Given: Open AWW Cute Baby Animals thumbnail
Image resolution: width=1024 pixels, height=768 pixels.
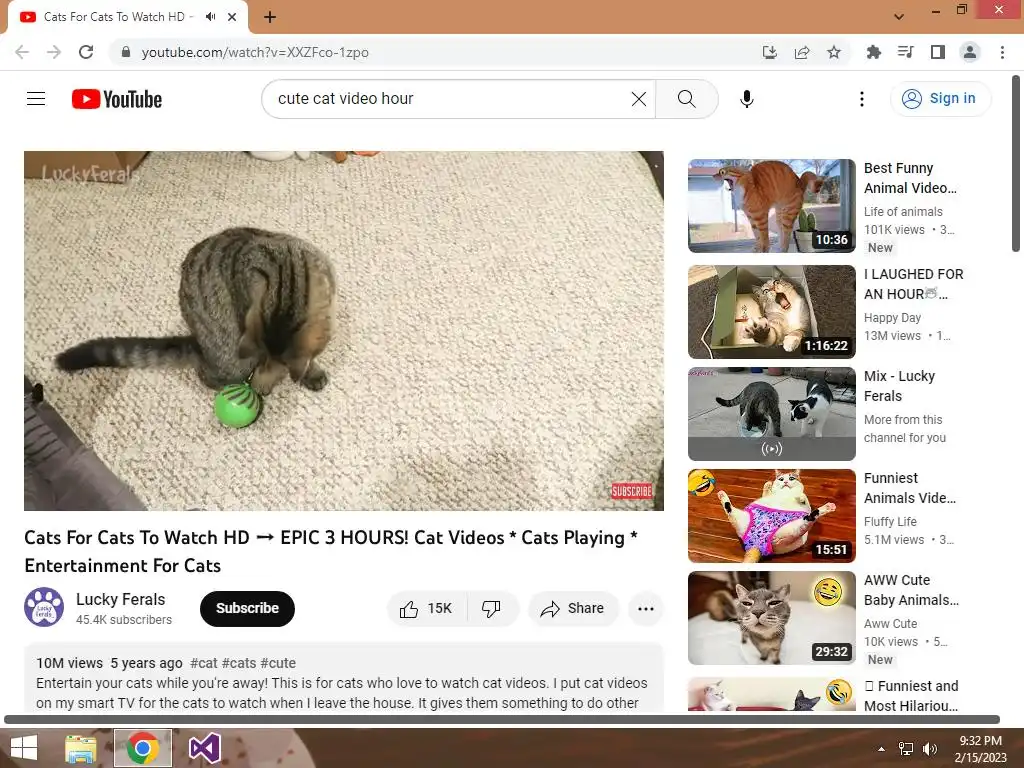Looking at the screenshot, I should coord(771,618).
